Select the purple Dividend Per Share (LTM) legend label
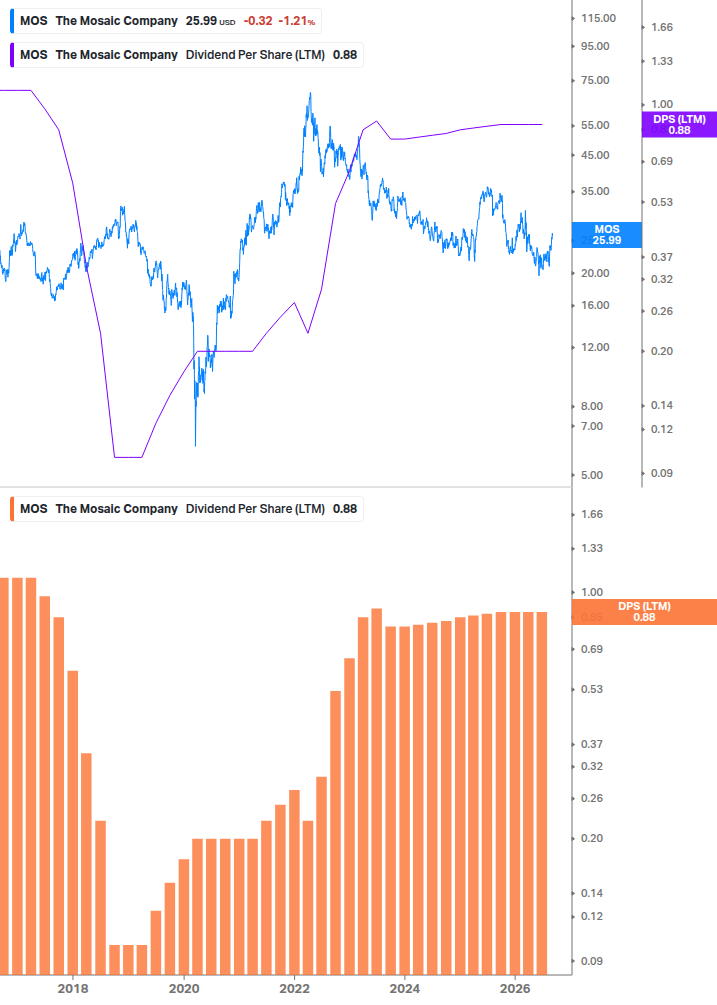 tap(255, 55)
